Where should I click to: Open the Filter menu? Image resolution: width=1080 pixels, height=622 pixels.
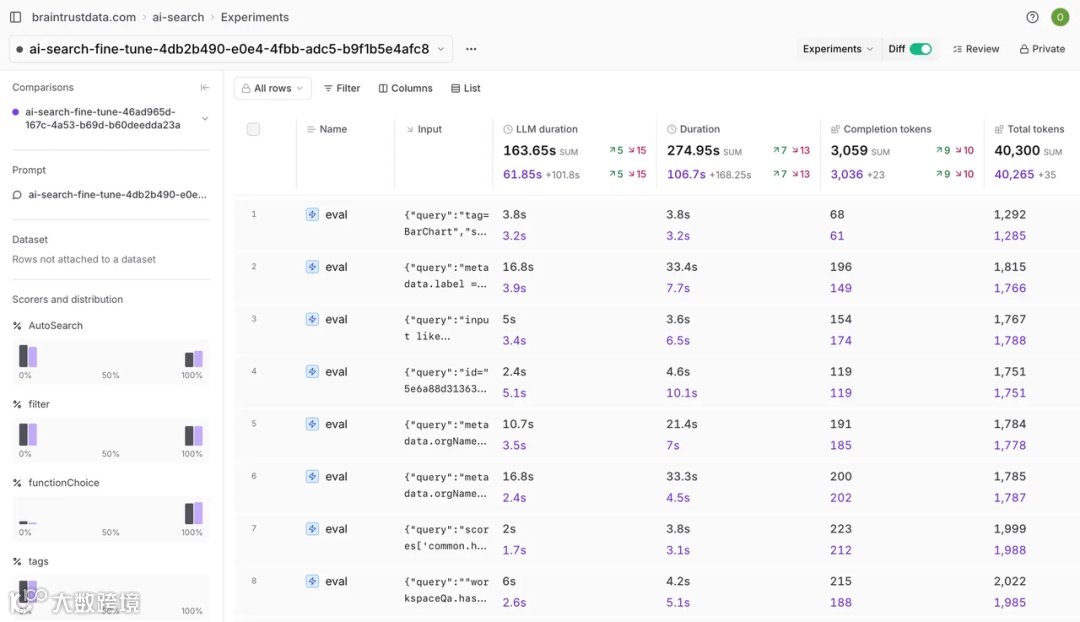point(341,88)
